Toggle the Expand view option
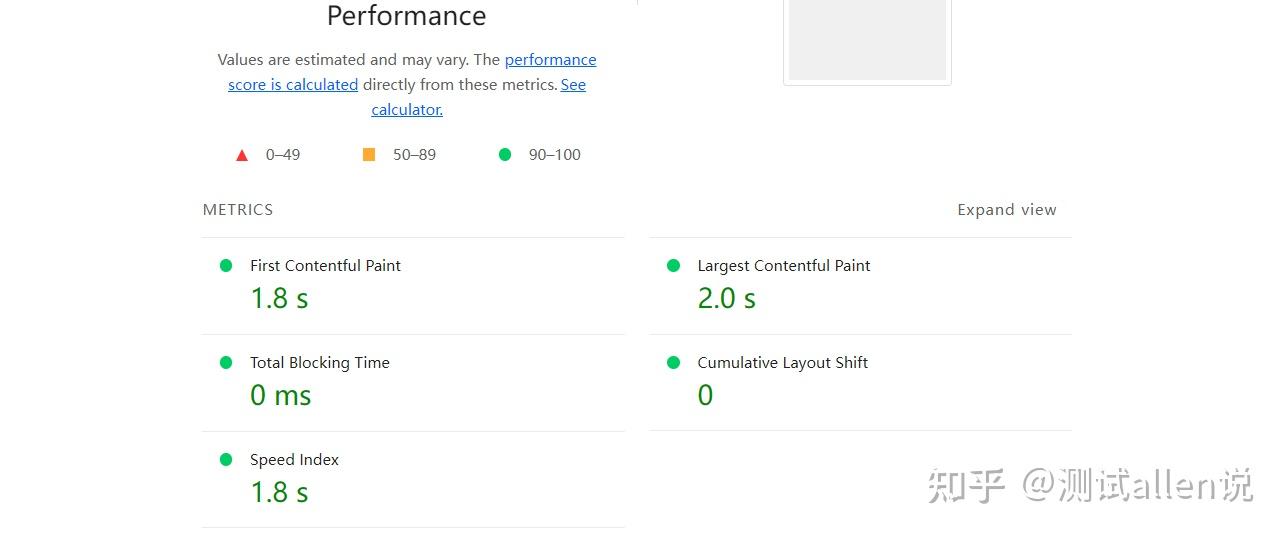 click(x=1006, y=210)
